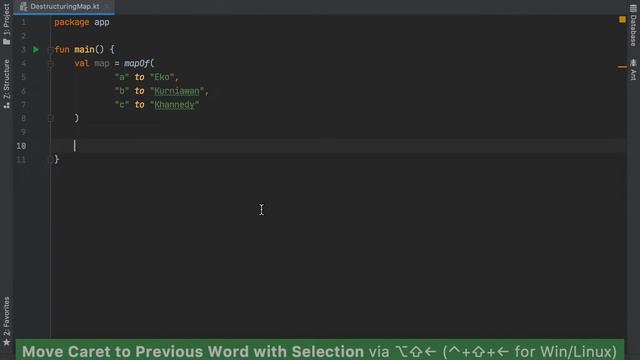The width and height of the screenshot is (640, 360).
Task: Click the Ant panel icon
Action: click(x=633, y=62)
